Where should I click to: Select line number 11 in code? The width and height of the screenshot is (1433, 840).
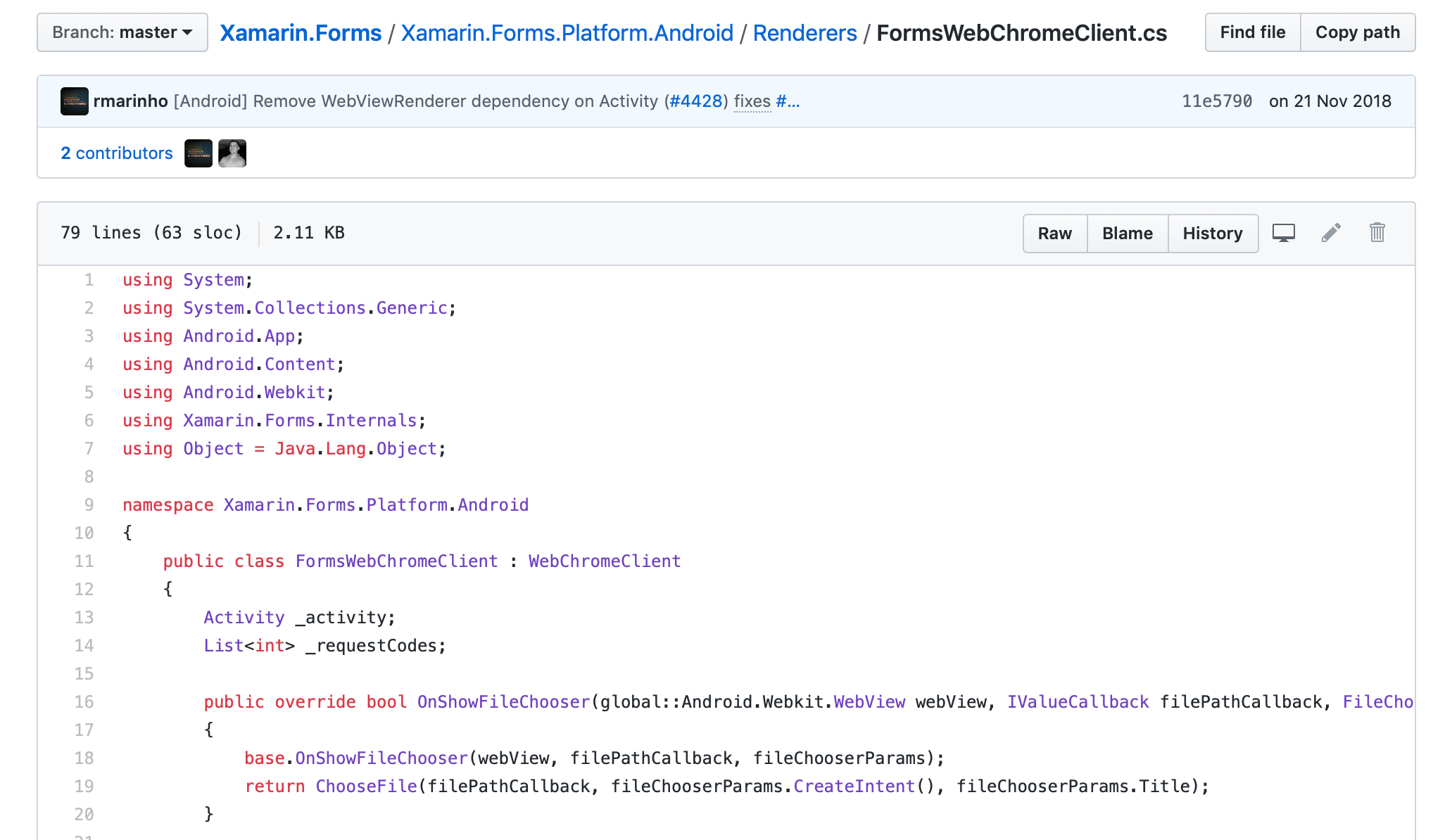coord(84,561)
